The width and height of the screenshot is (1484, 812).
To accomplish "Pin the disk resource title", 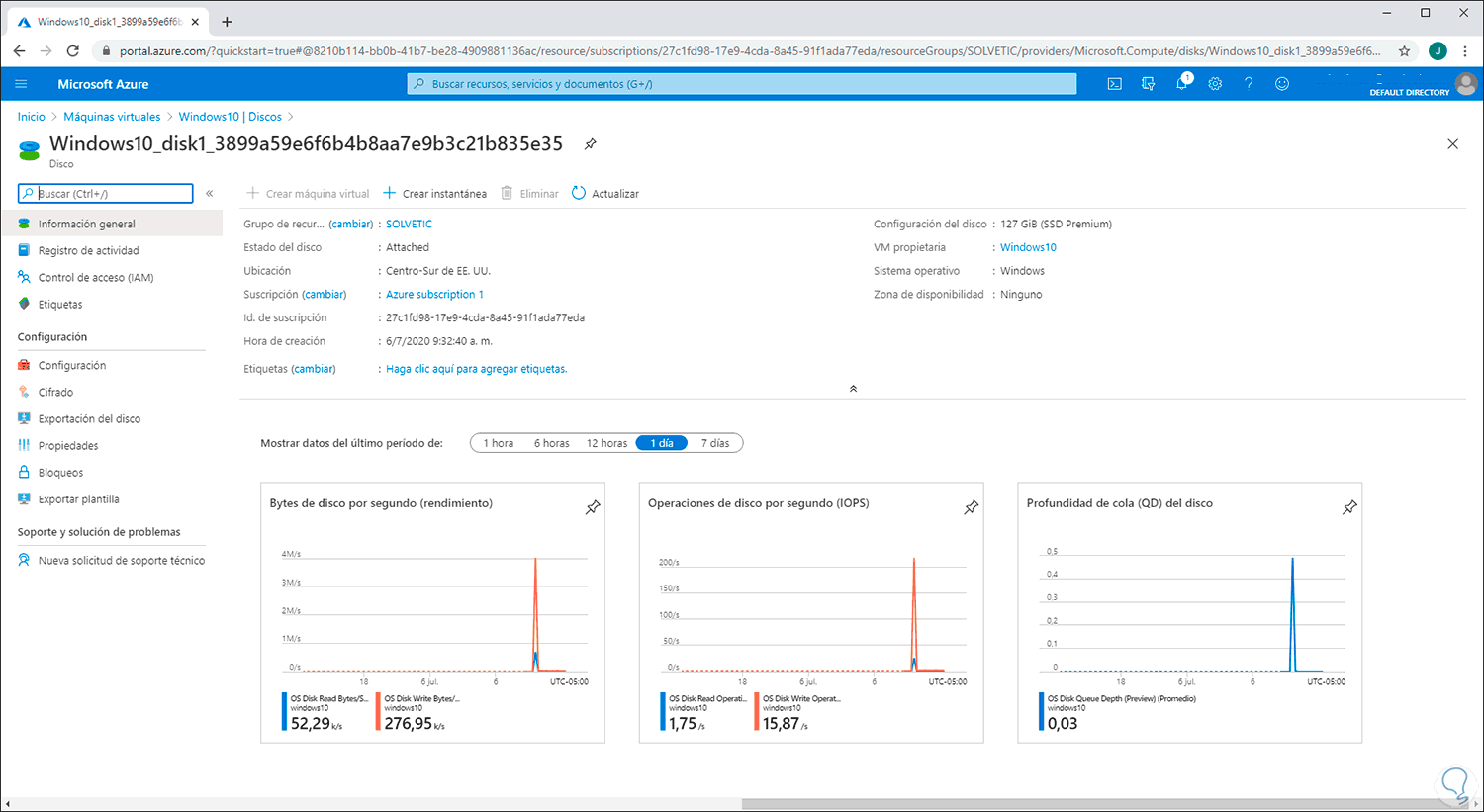I will point(590,144).
